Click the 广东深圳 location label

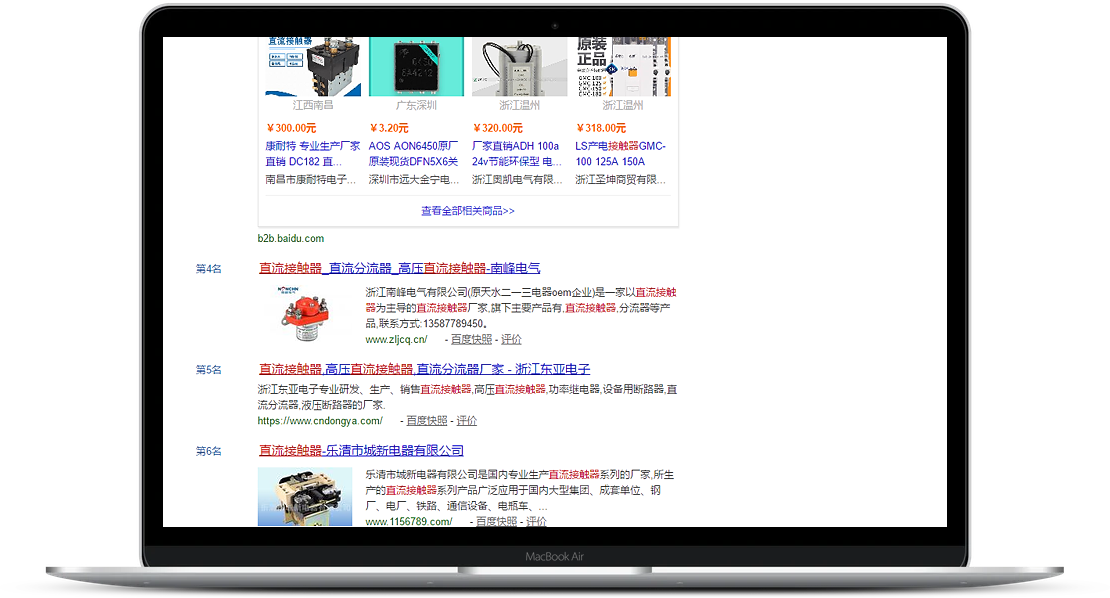pos(416,105)
